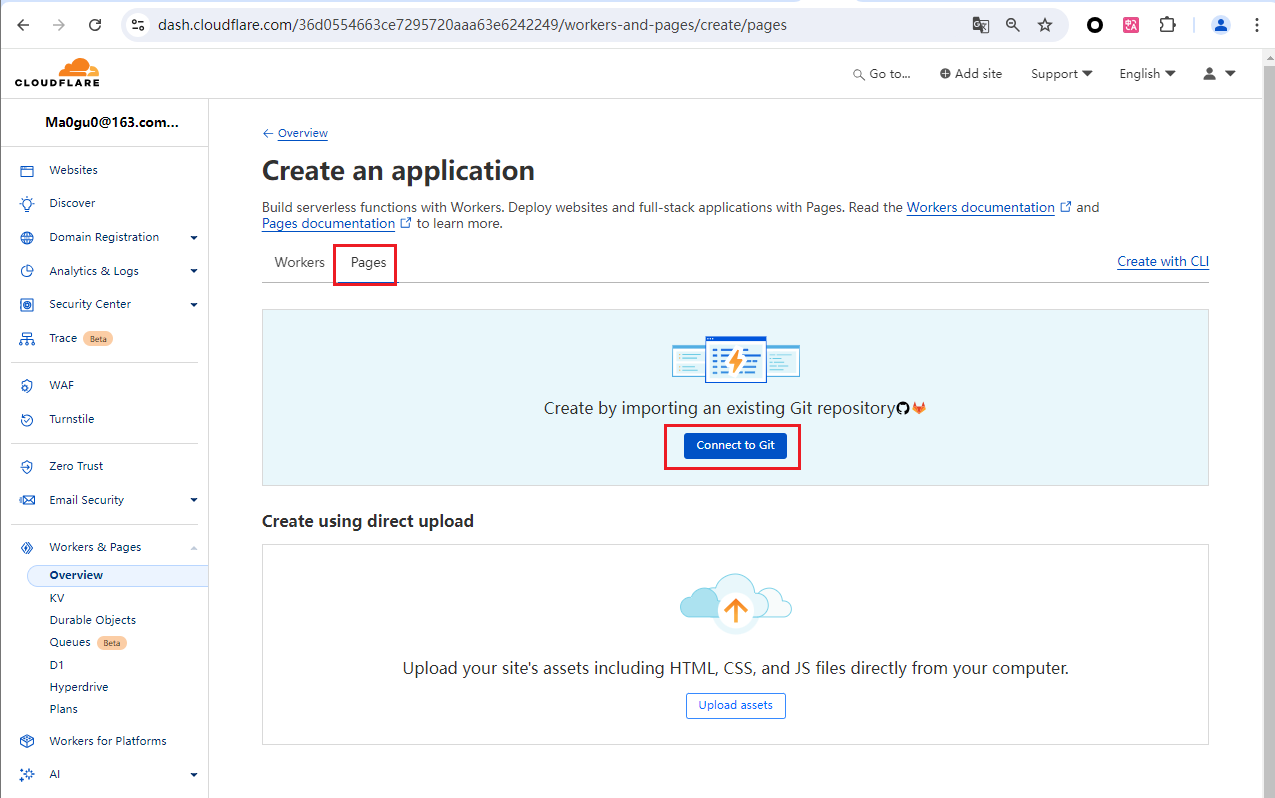Click the Zero Trust icon
1275x798 pixels.
point(27,467)
